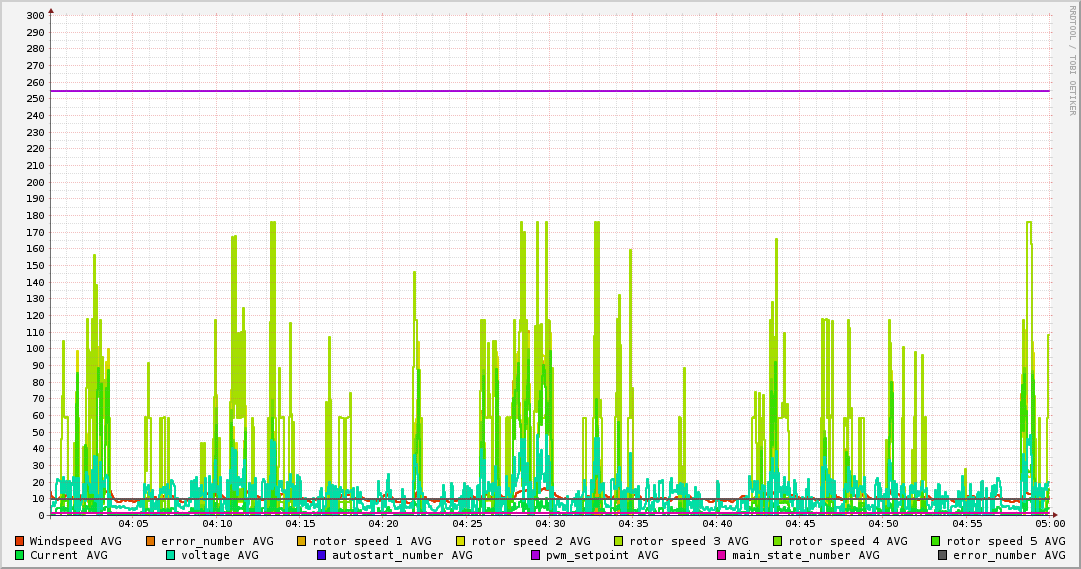Click the Windspeed AVG legend text

(75, 541)
